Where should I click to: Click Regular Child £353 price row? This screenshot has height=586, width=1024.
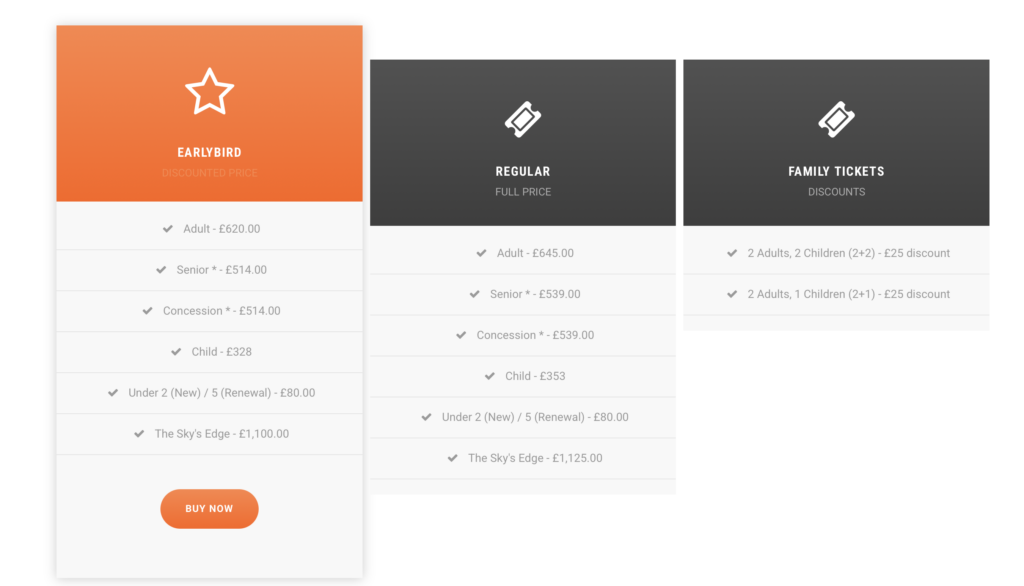pos(537,376)
